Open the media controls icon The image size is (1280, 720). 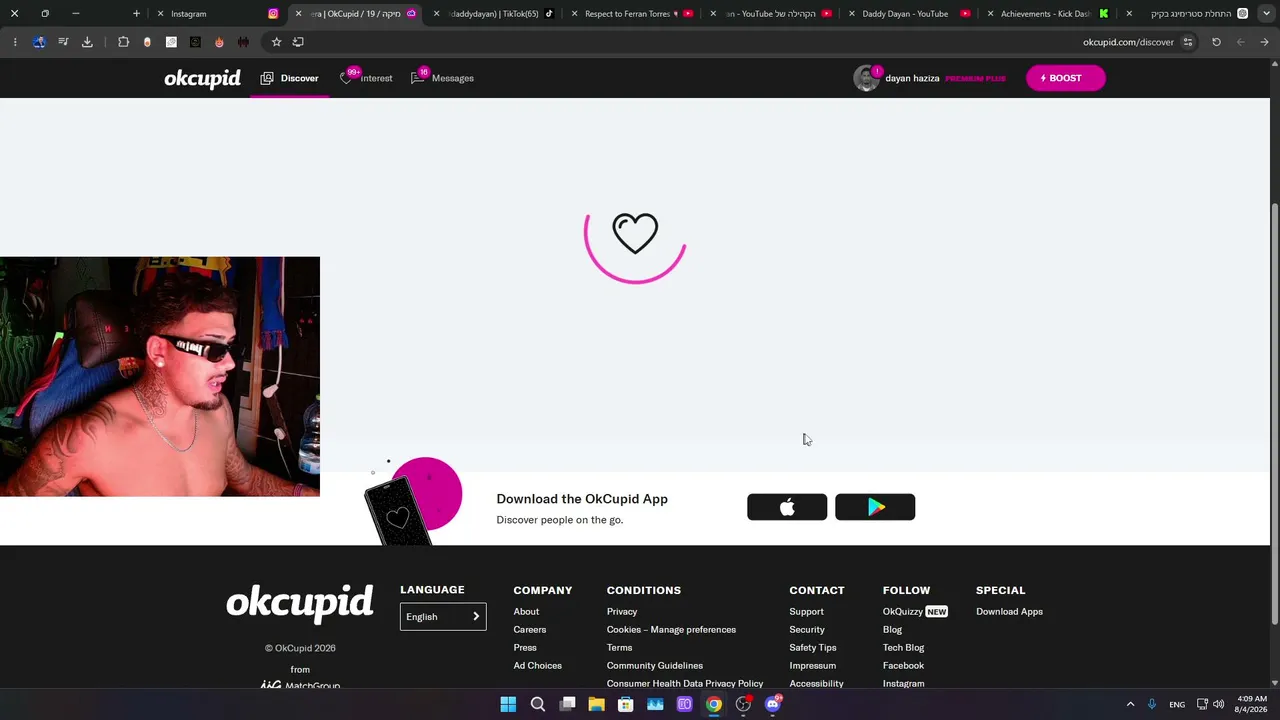[x=63, y=42]
